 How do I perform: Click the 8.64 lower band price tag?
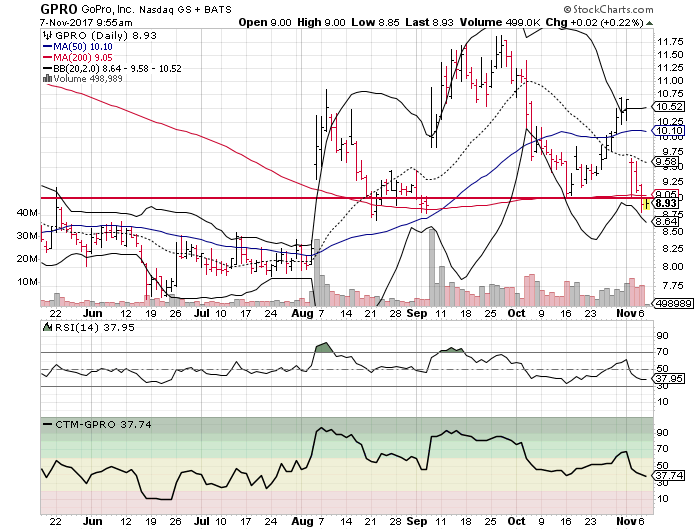(666, 221)
